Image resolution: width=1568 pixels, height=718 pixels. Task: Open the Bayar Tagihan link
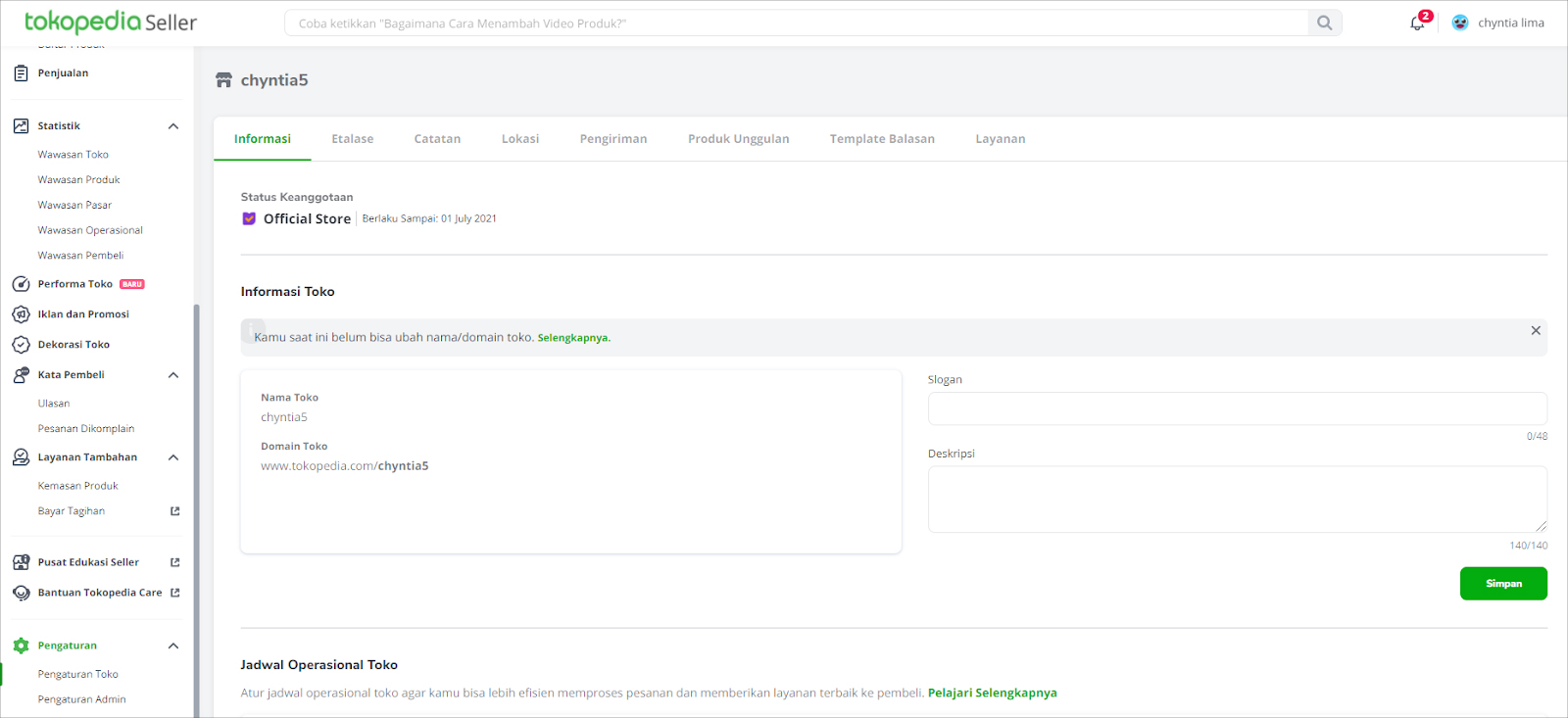(x=72, y=511)
